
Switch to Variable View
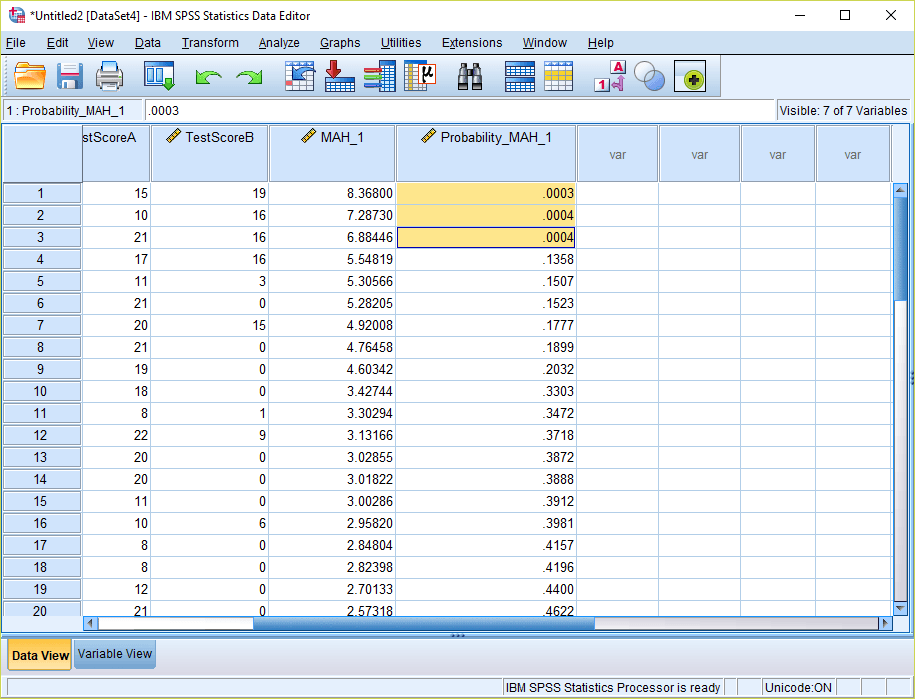tap(114, 655)
